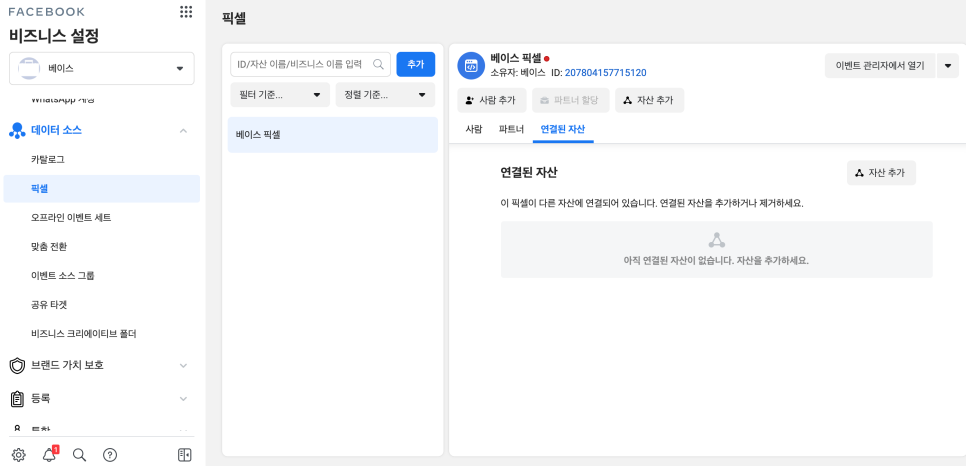Click the 베이스 픽셀 title in header
Viewport: 966px width, 466px height.
click(516, 59)
